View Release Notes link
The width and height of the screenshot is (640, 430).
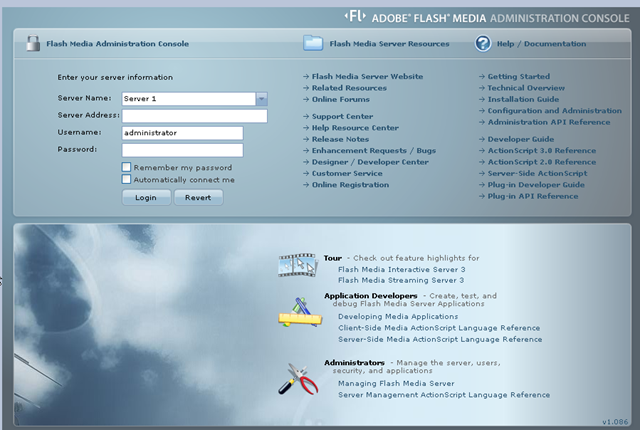pyautogui.click(x=340, y=139)
